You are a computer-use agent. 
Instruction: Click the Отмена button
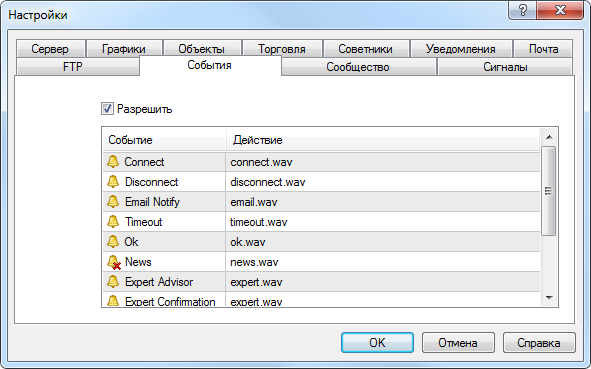(x=458, y=342)
